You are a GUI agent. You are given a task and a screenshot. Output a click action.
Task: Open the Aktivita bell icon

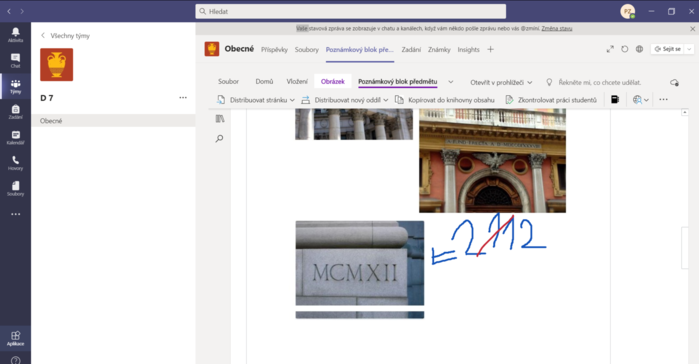pos(15,34)
